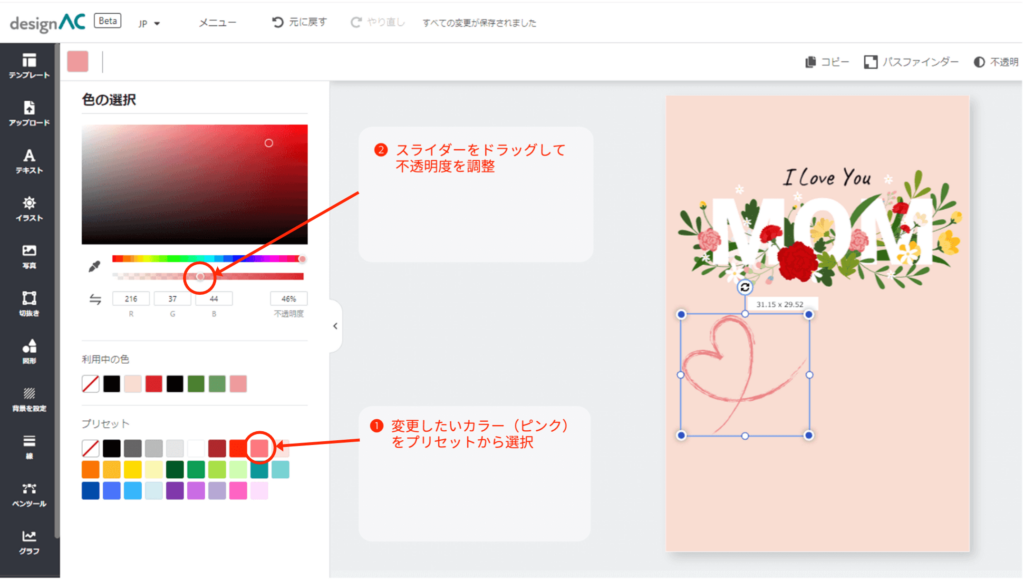Open the 写真 (Photo) panel

pos(29,257)
